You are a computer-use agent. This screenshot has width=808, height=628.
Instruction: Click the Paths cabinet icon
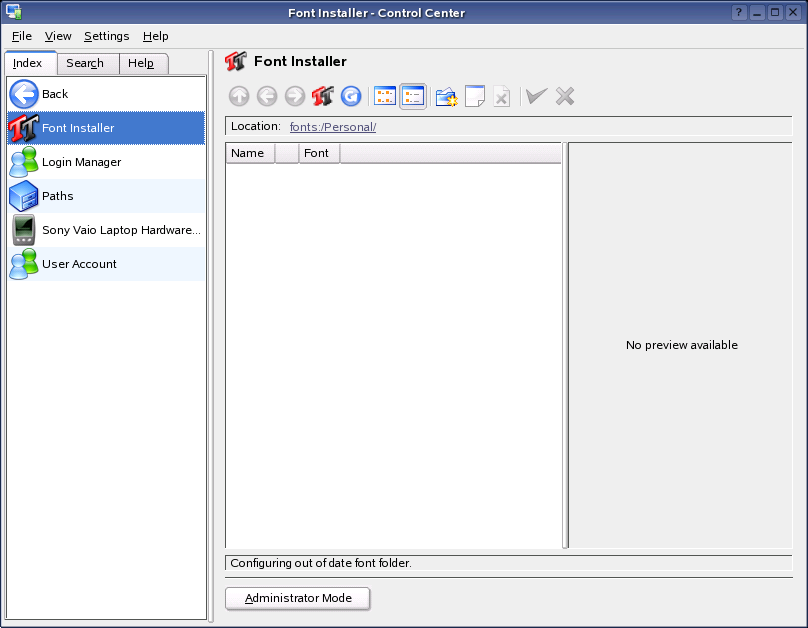(x=24, y=196)
